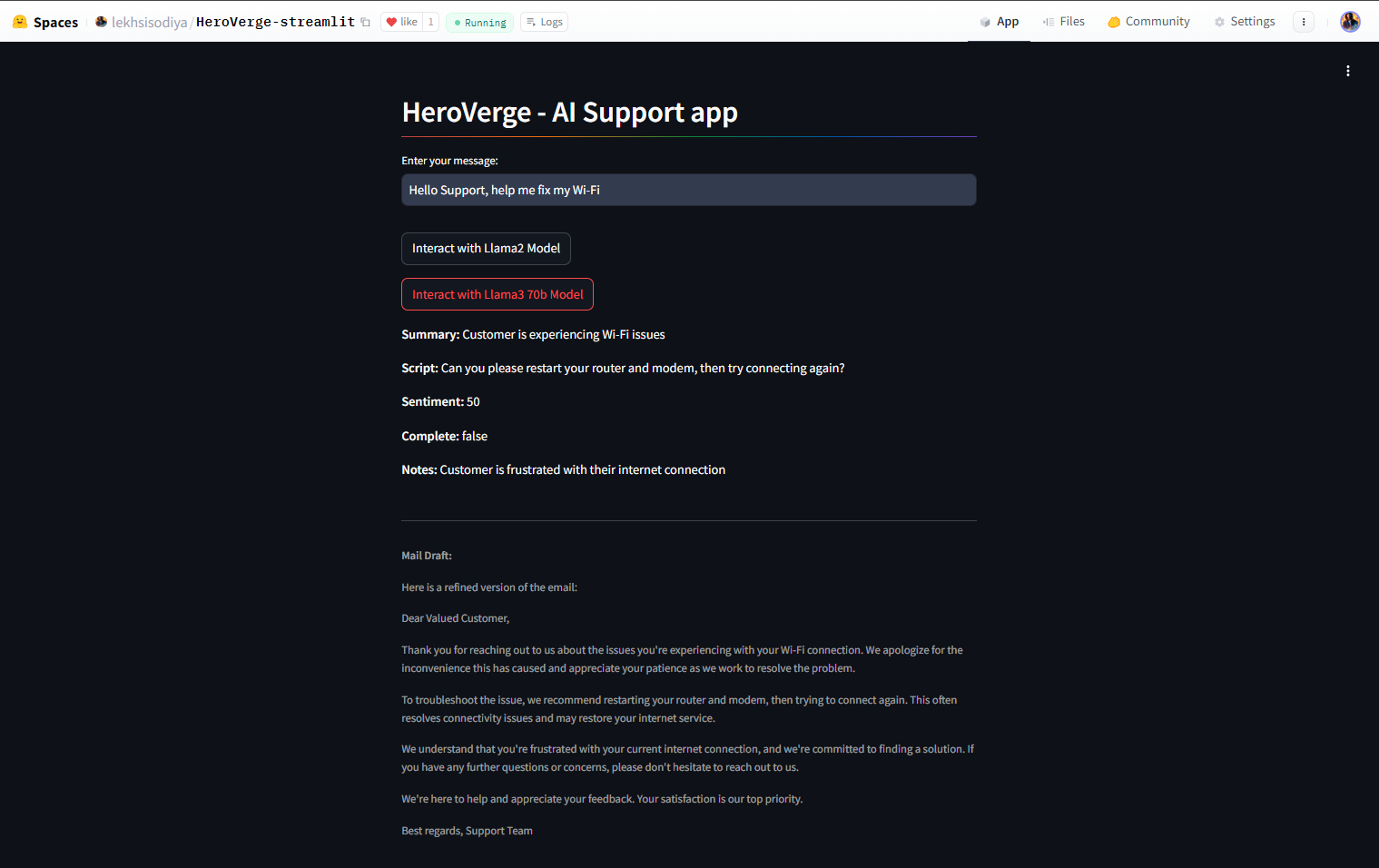Viewport: 1379px width, 868px height.
Task: Switch to the App tab
Action: pos(999,22)
